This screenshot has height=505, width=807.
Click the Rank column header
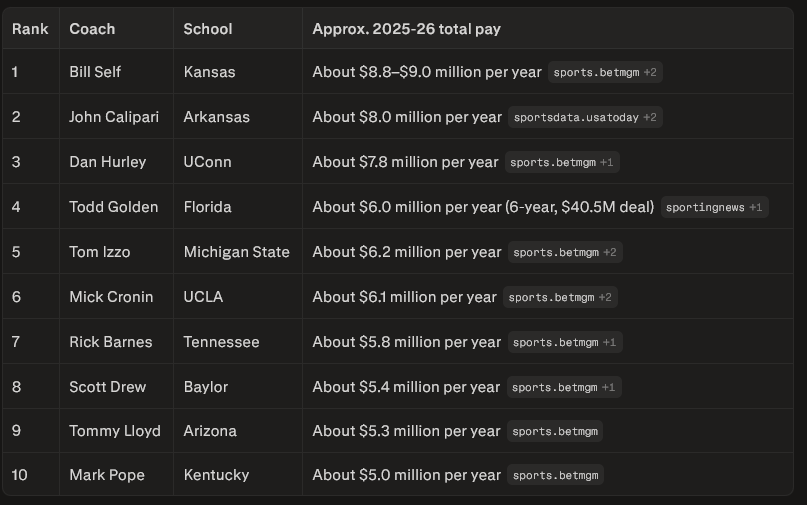(x=30, y=29)
